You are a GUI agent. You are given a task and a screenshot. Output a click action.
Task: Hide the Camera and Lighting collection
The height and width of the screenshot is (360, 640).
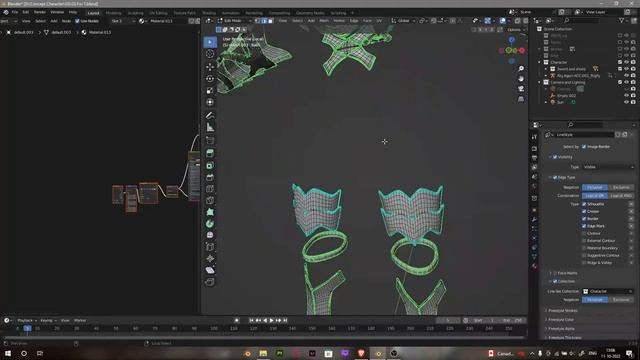point(627,82)
